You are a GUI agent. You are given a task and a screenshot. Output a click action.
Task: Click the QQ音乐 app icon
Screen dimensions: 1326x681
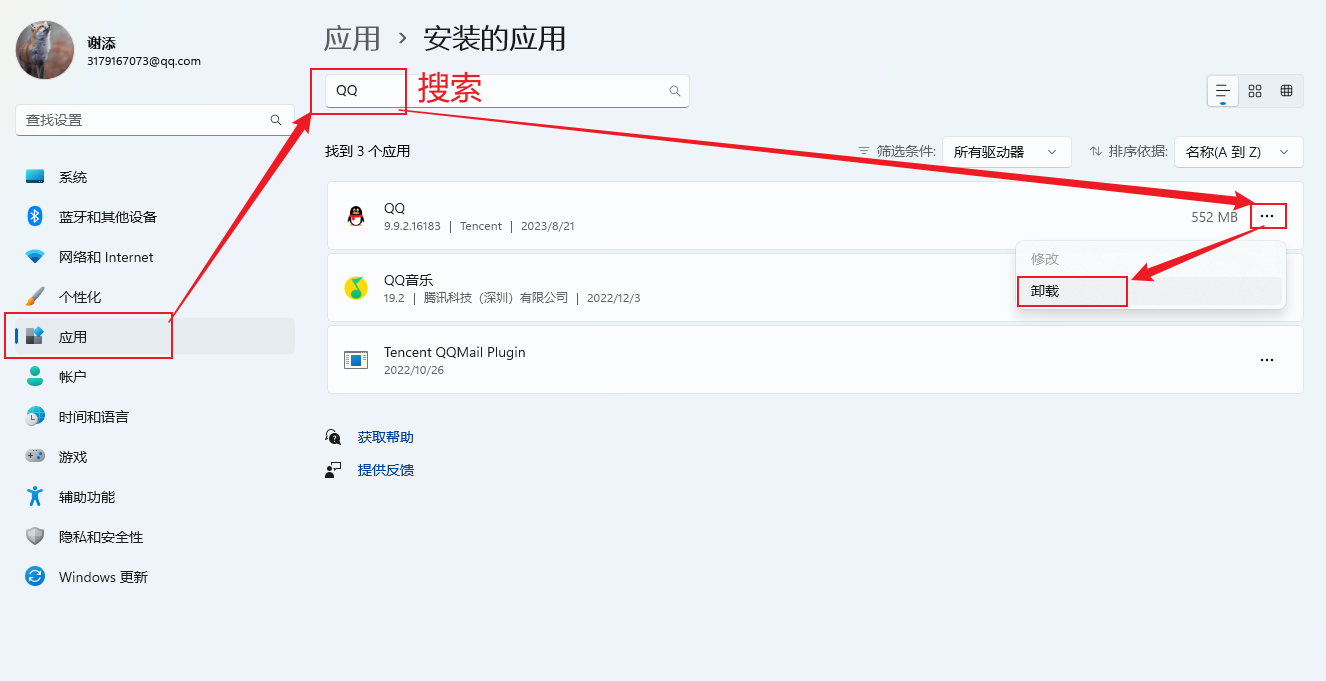pyautogui.click(x=356, y=288)
